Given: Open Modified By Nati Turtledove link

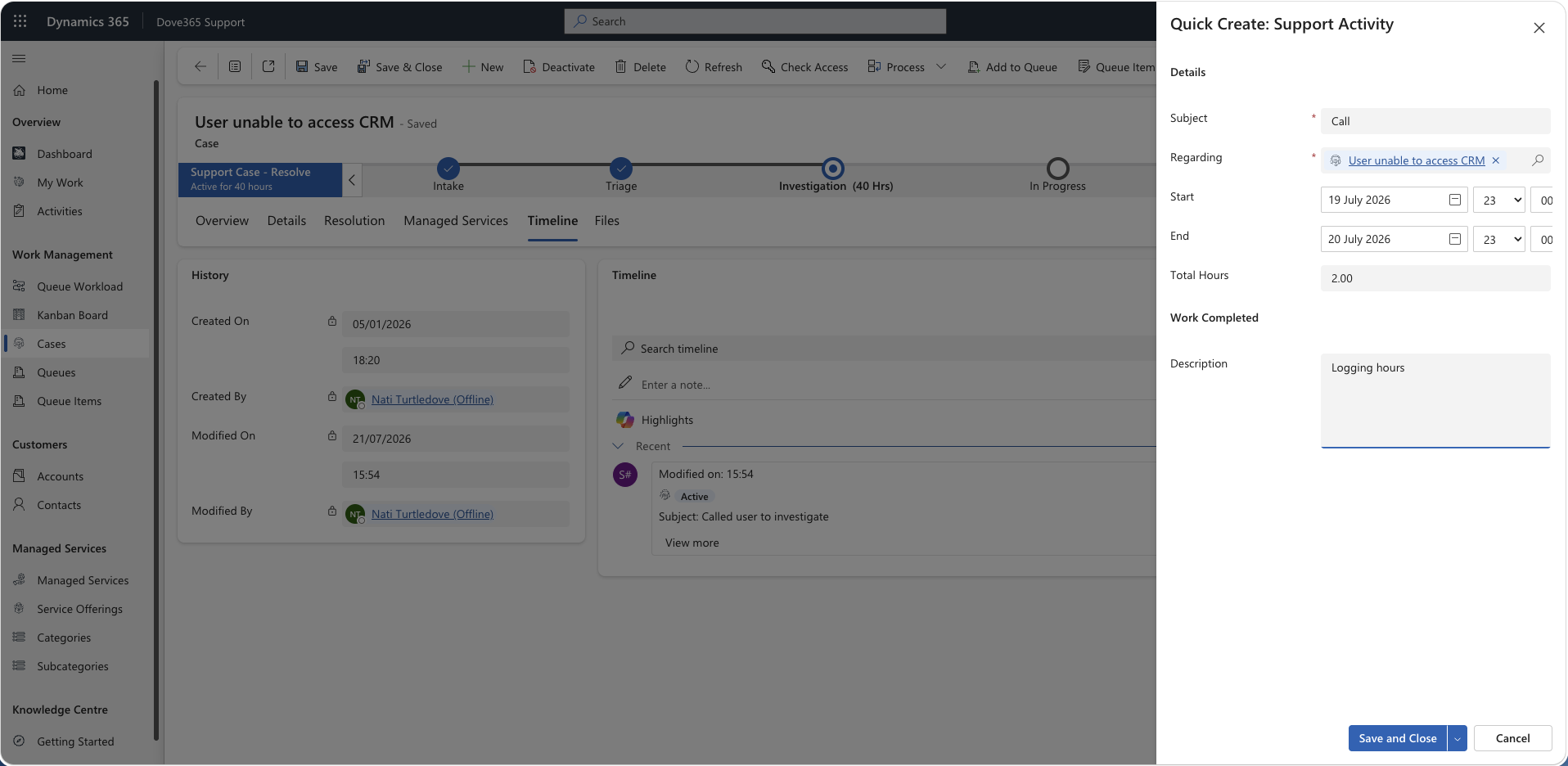Looking at the screenshot, I should click(432, 514).
